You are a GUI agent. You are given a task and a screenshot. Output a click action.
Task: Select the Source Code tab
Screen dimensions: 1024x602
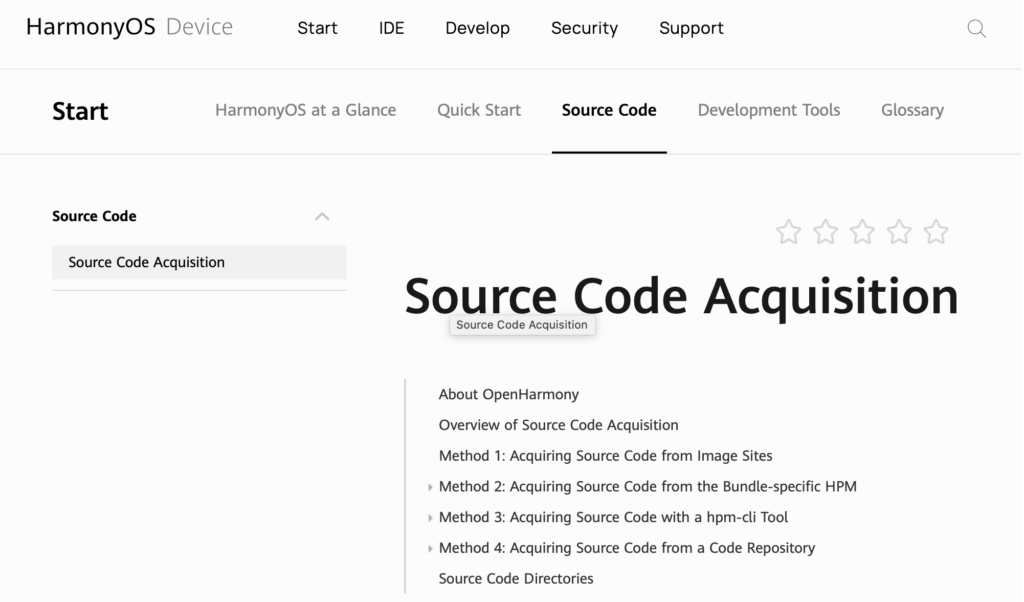pos(609,110)
